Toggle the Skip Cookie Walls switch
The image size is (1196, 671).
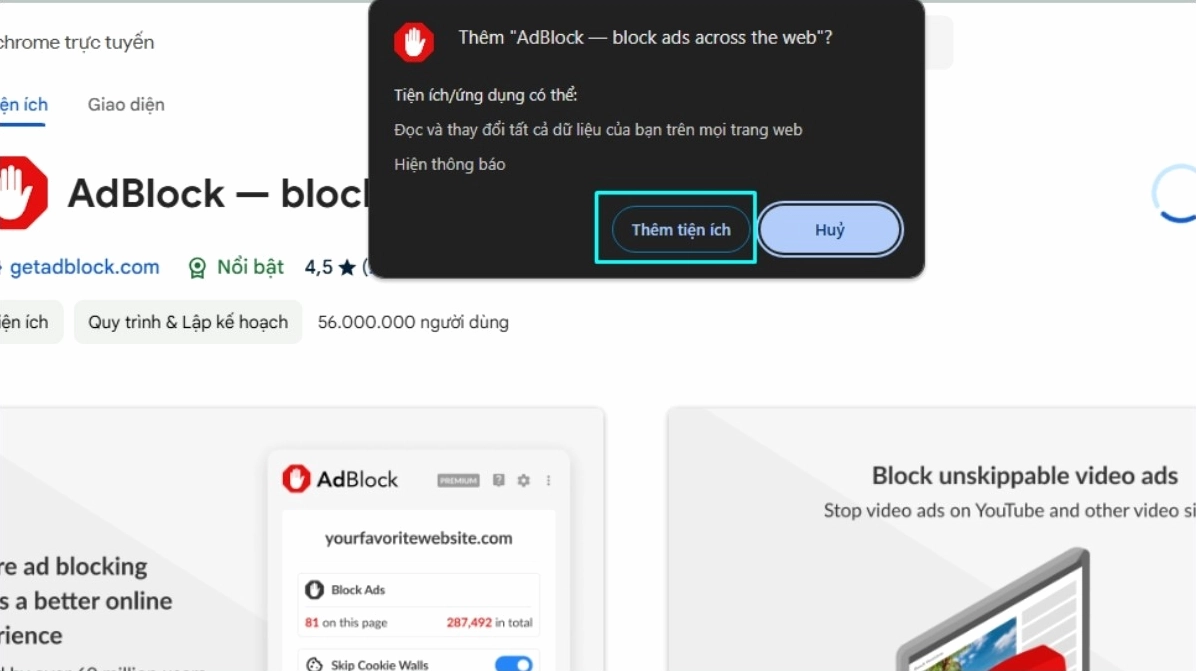tap(514, 663)
